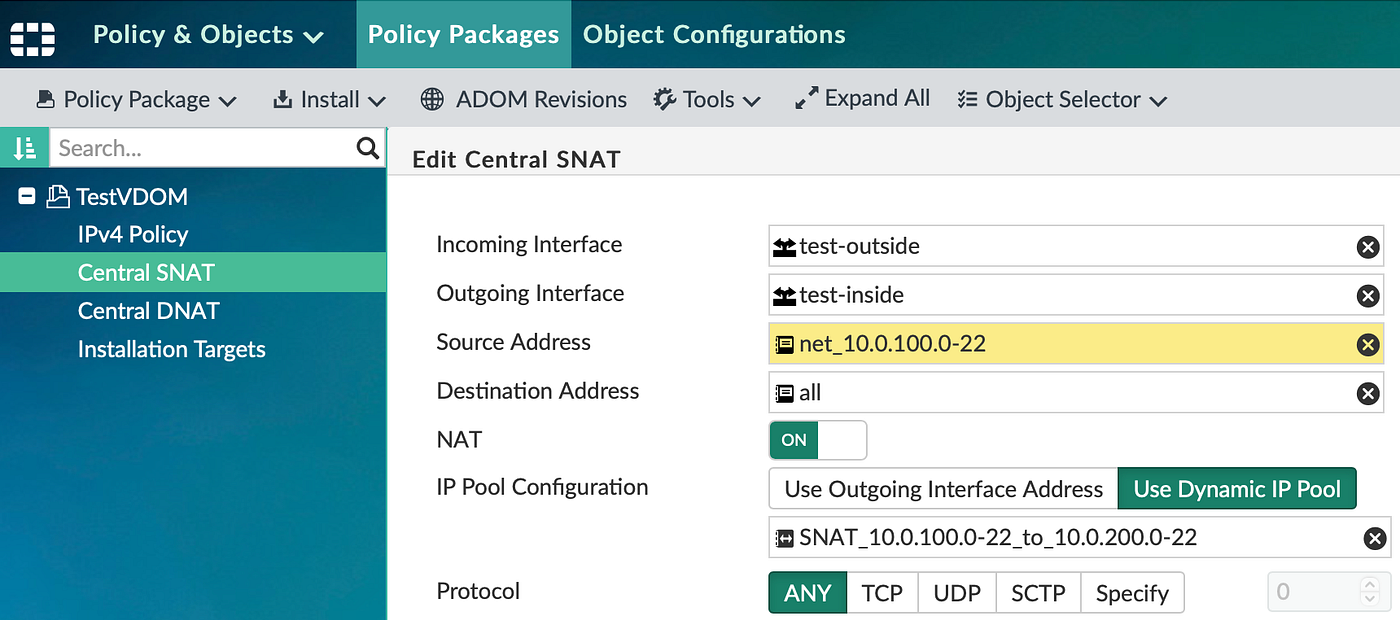Select Use Outgoing Interface Address option
Image resolution: width=1400 pixels, height=620 pixels.
pyautogui.click(x=943, y=489)
